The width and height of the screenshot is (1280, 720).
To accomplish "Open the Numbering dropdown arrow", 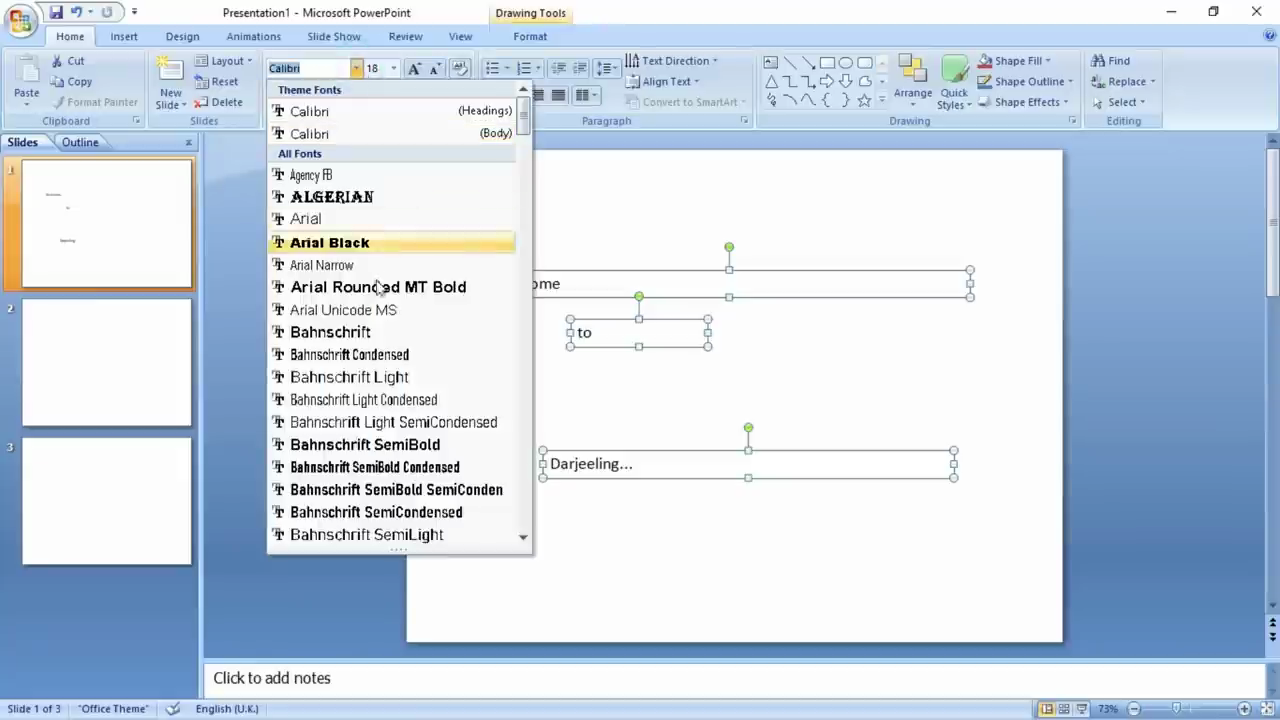I will 538,68.
